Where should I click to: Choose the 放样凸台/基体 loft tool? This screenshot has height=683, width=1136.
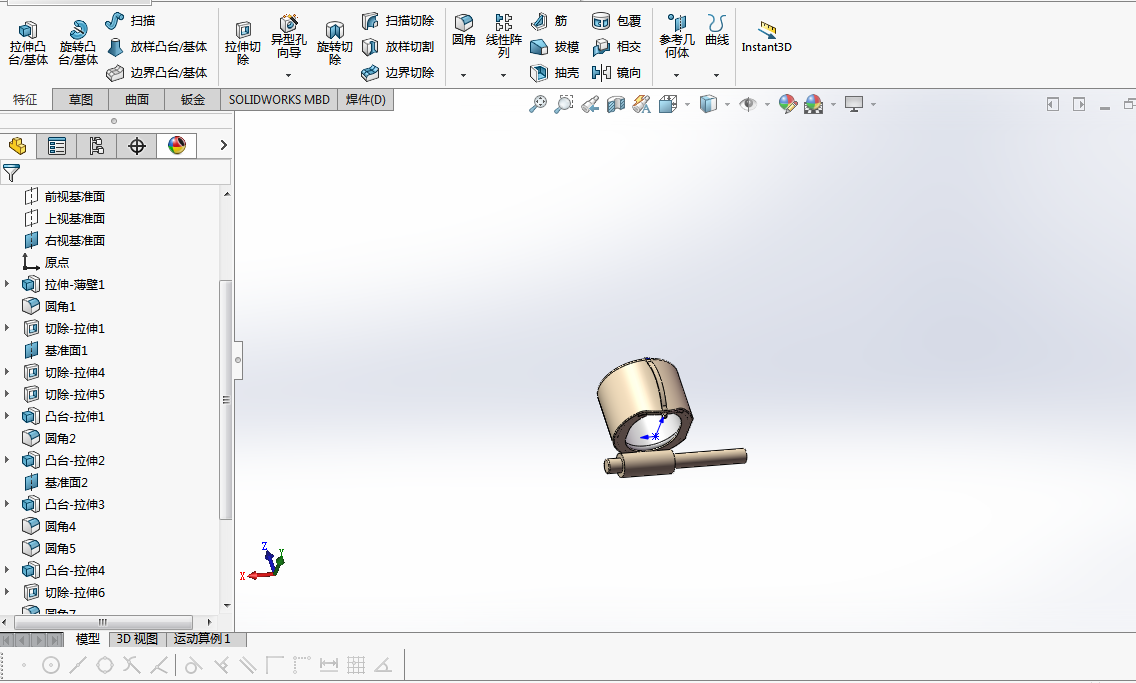pyautogui.click(x=157, y=47)
